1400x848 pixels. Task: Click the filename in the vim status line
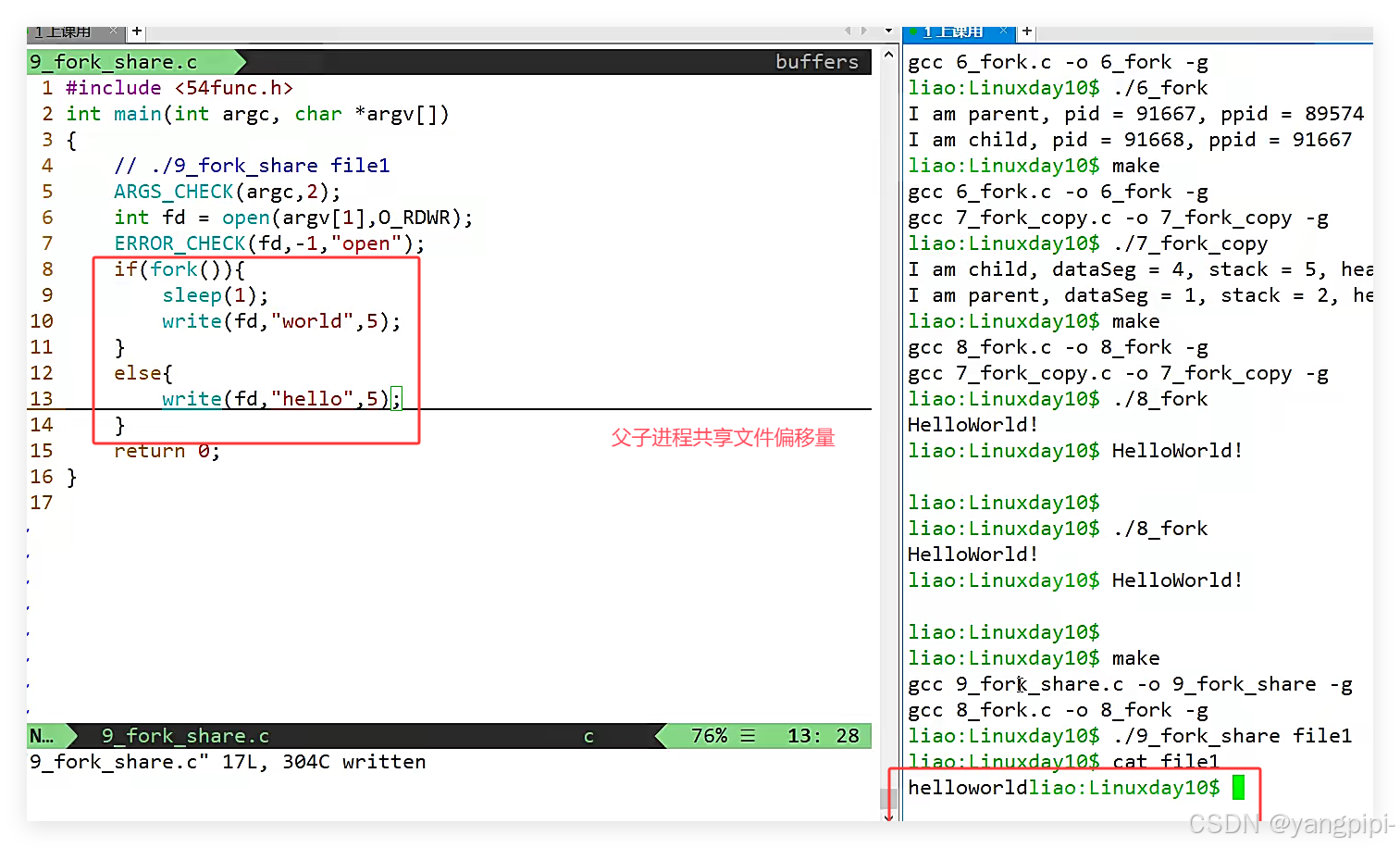point(185,736)
